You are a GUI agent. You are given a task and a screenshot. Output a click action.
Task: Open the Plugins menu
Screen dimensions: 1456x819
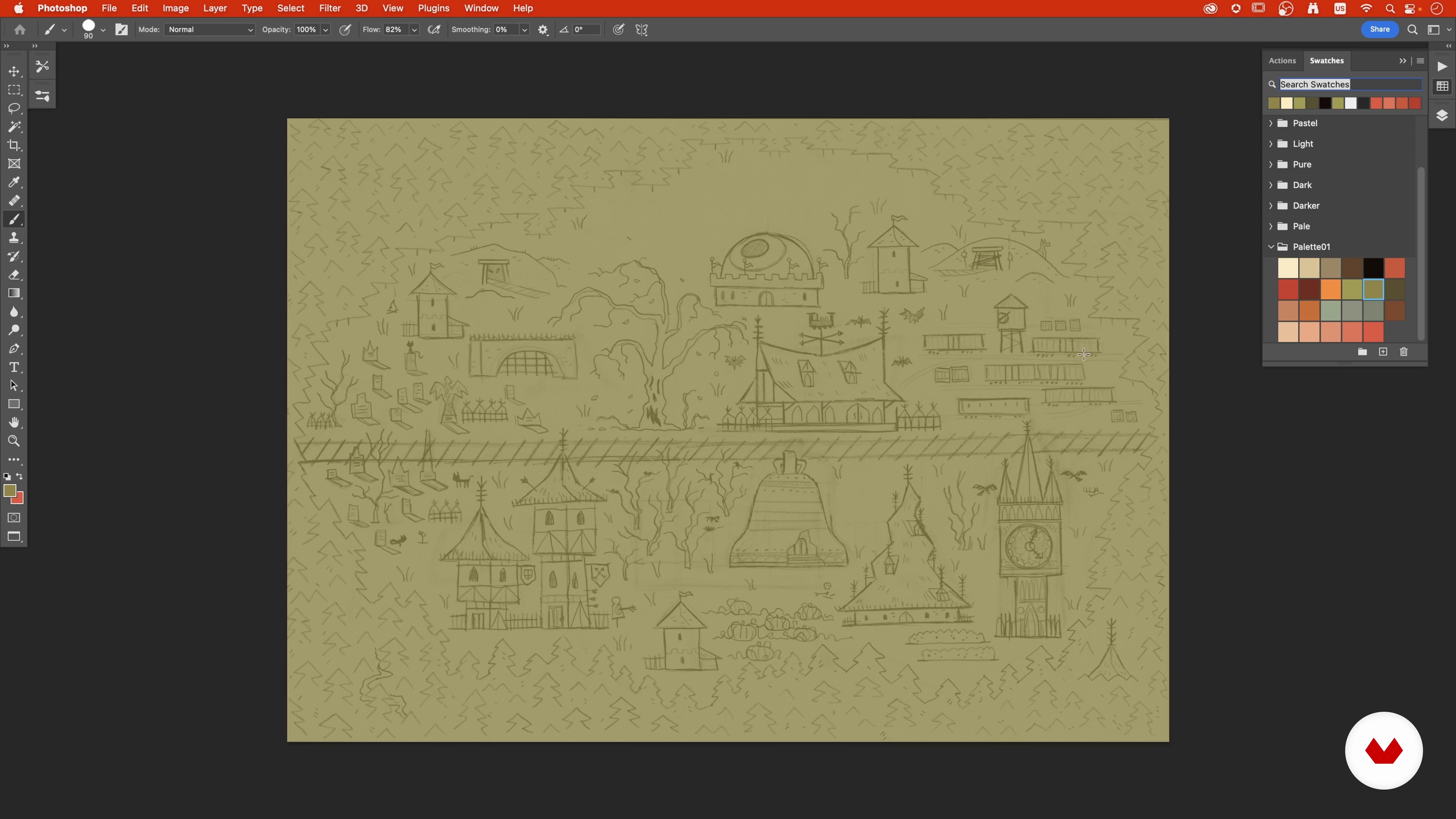coord(433,8)
